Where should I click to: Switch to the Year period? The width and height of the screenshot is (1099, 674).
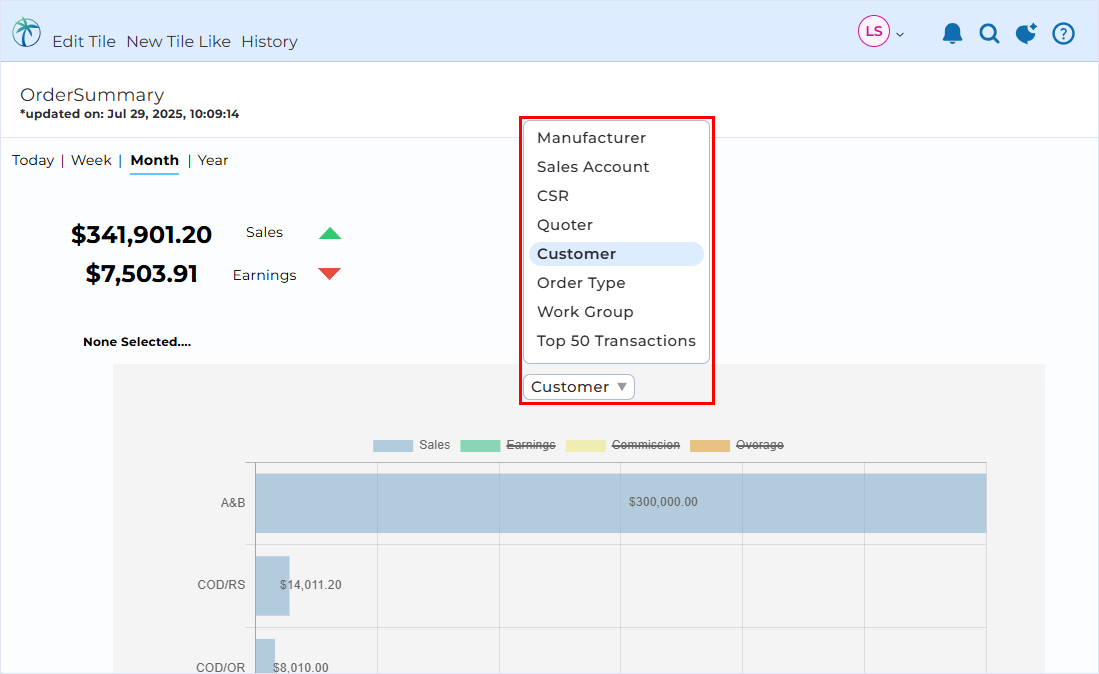coord(212,160)
